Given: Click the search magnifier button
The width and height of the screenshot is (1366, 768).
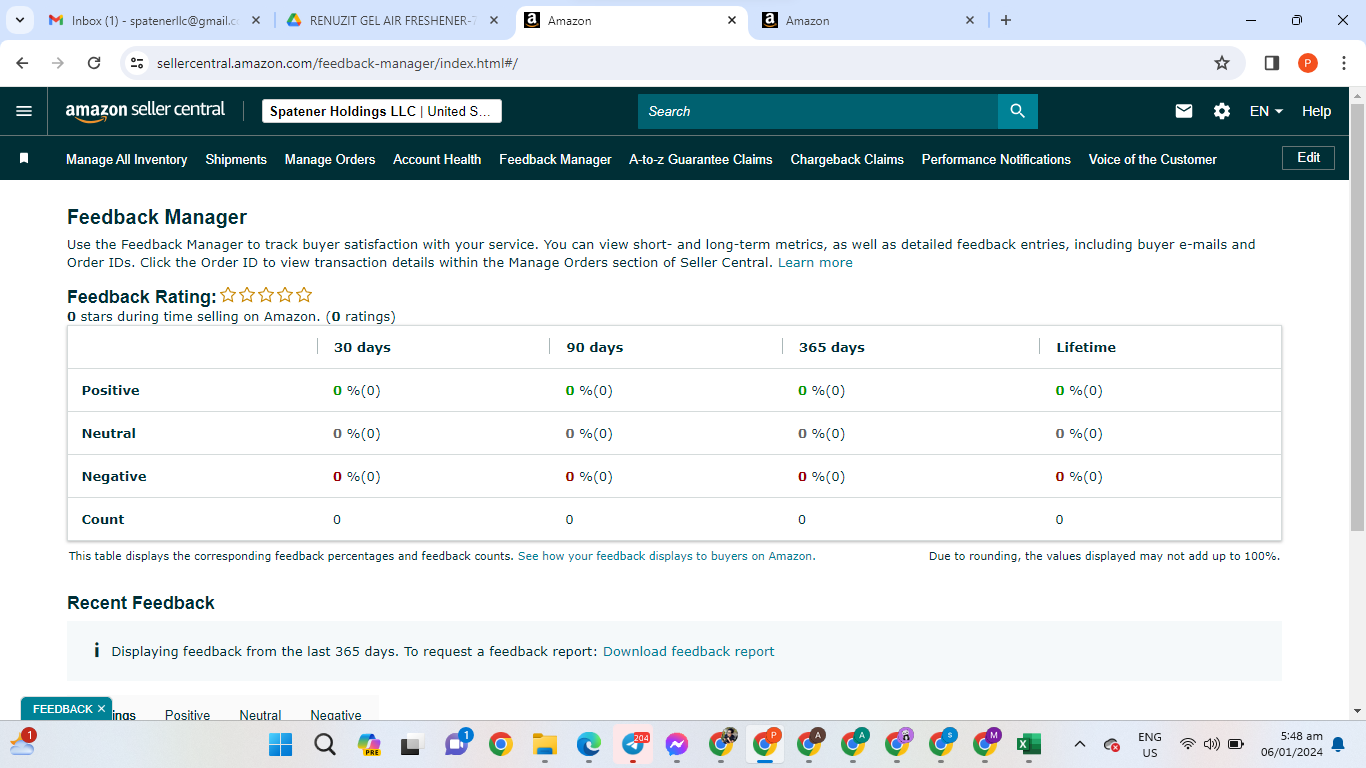Looking at the screenshot, I should click(x=1017, y=111).
